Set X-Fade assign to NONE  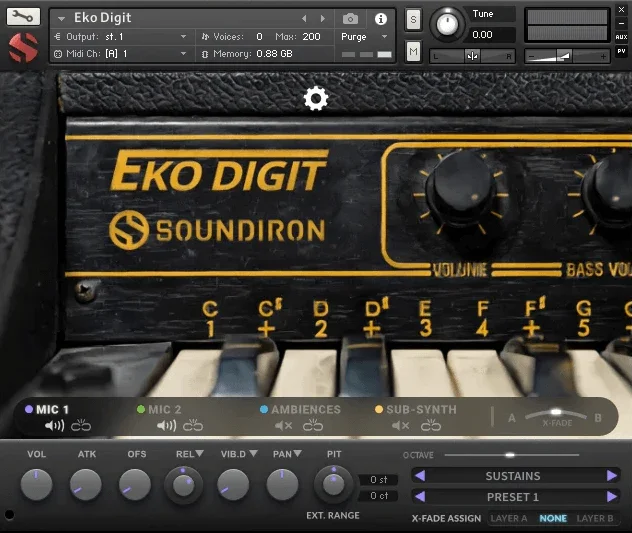(x=553, y=518)
